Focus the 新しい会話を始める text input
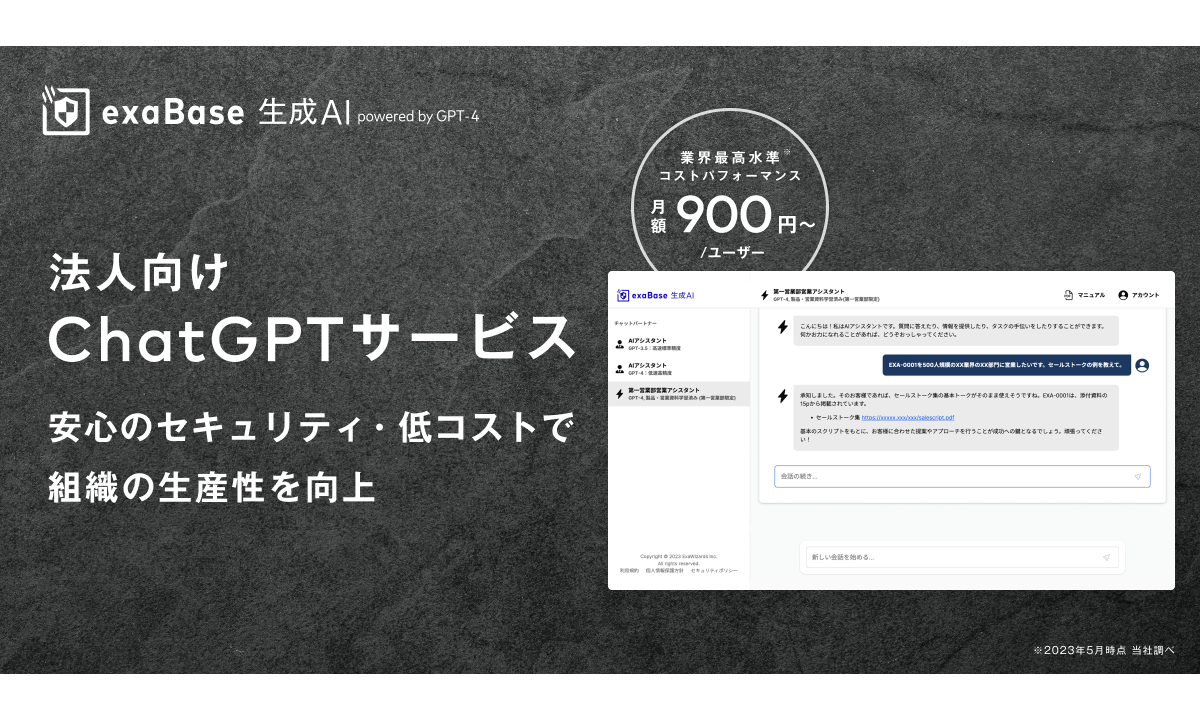The width and height of the screenshot is (1200, 719). point(950,557)
